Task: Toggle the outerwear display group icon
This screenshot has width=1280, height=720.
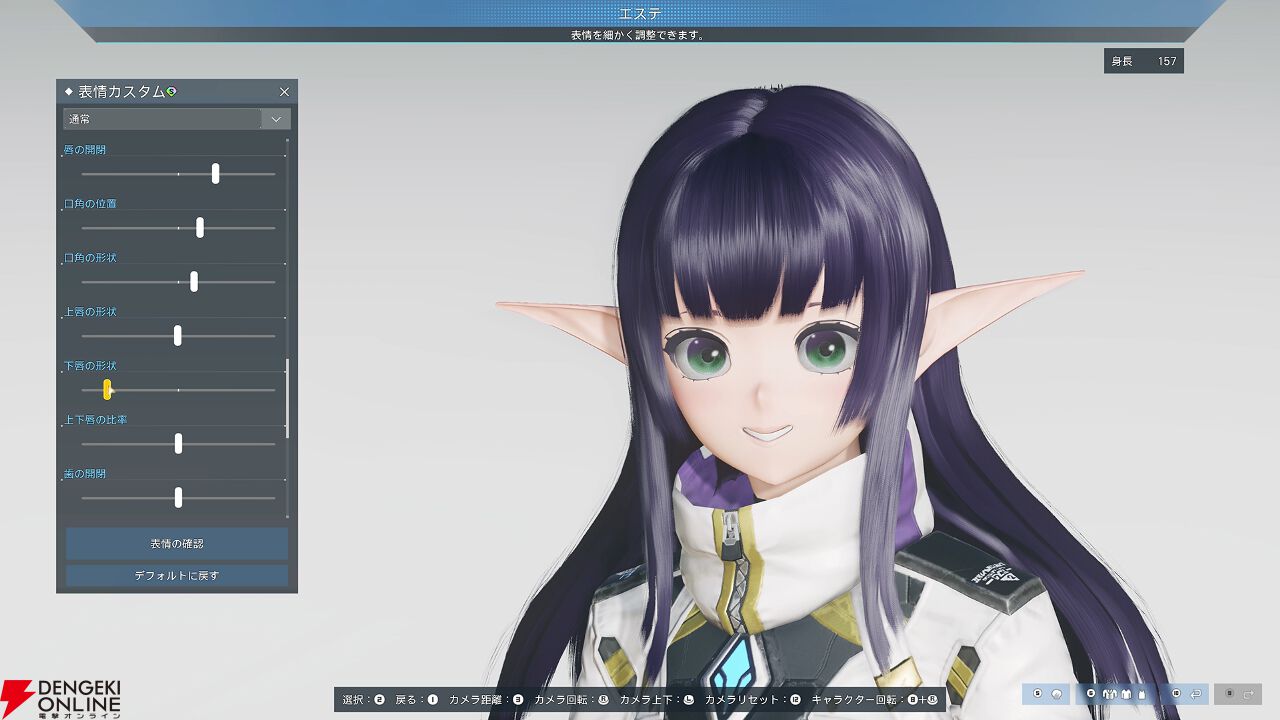Action: (x=1126, y=693)
